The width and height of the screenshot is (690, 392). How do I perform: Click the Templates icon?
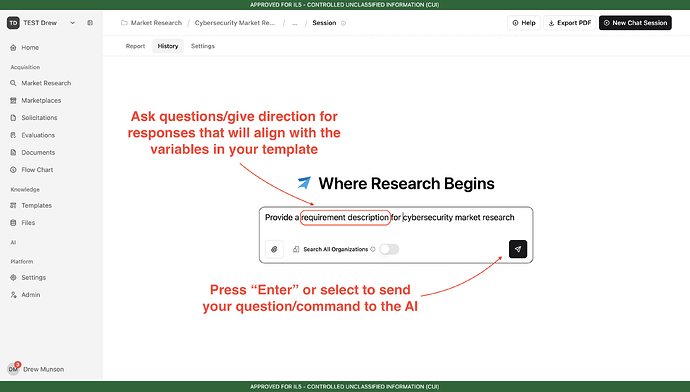(x=13, y=205)
